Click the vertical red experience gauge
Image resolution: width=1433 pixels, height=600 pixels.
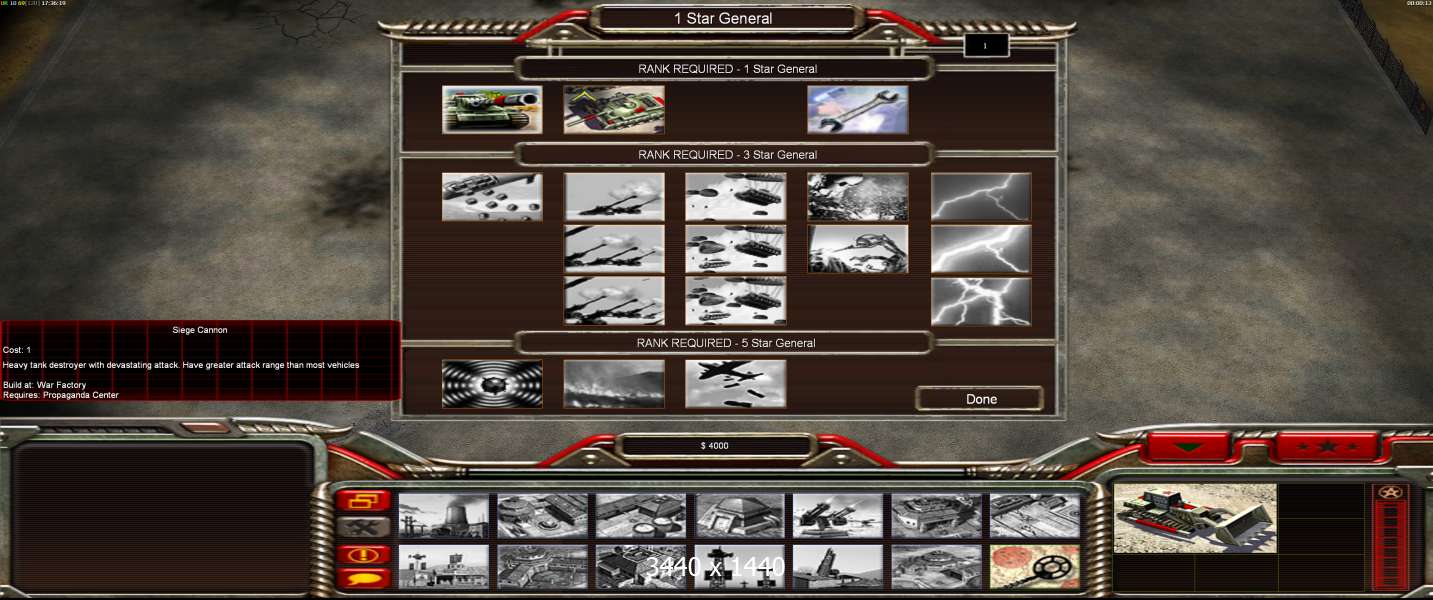[1390, 545]
